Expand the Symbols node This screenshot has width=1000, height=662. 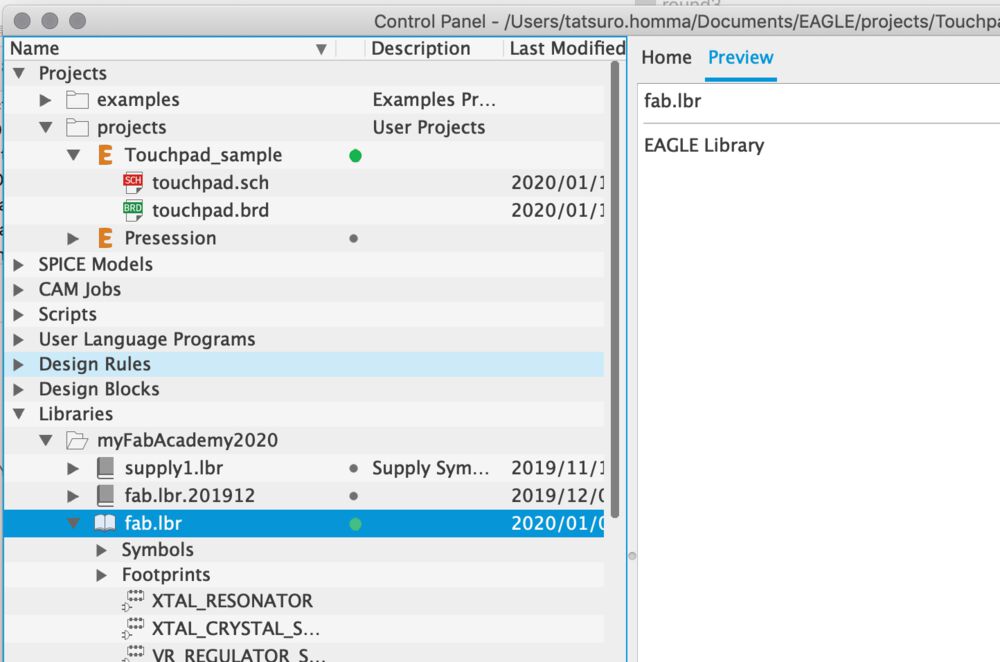101,550
